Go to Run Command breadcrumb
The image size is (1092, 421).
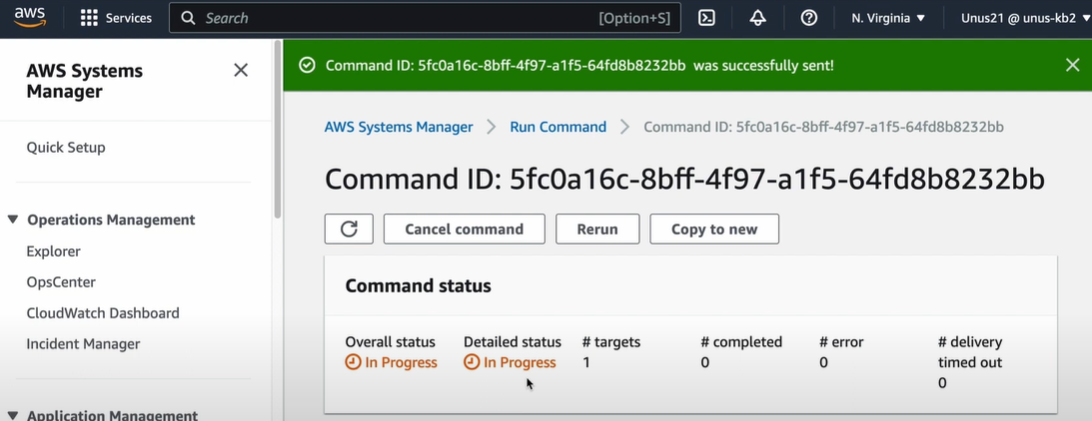(558, 127)
